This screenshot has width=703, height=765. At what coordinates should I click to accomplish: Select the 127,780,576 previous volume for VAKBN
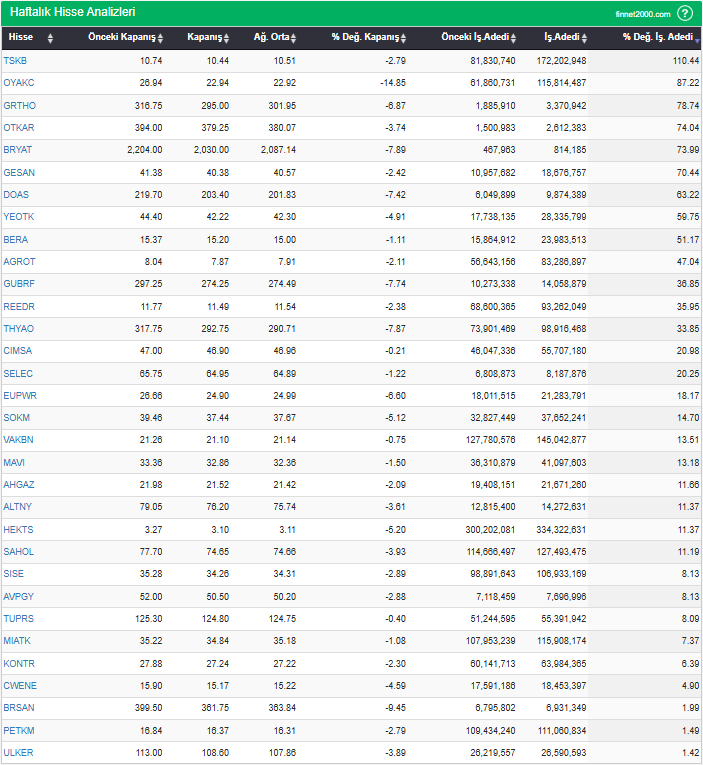[490, 440]
